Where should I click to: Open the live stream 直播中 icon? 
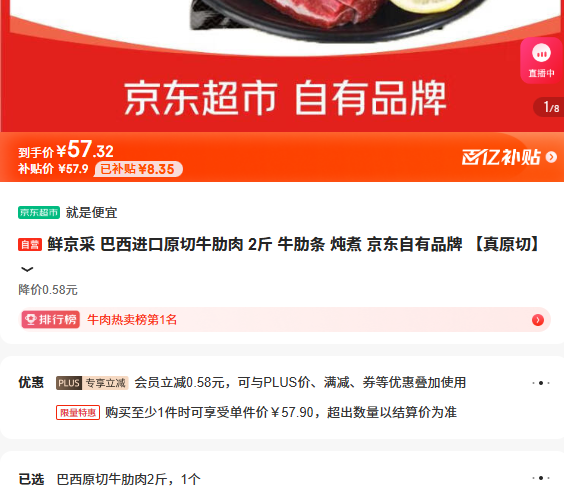tap(541, 60)
